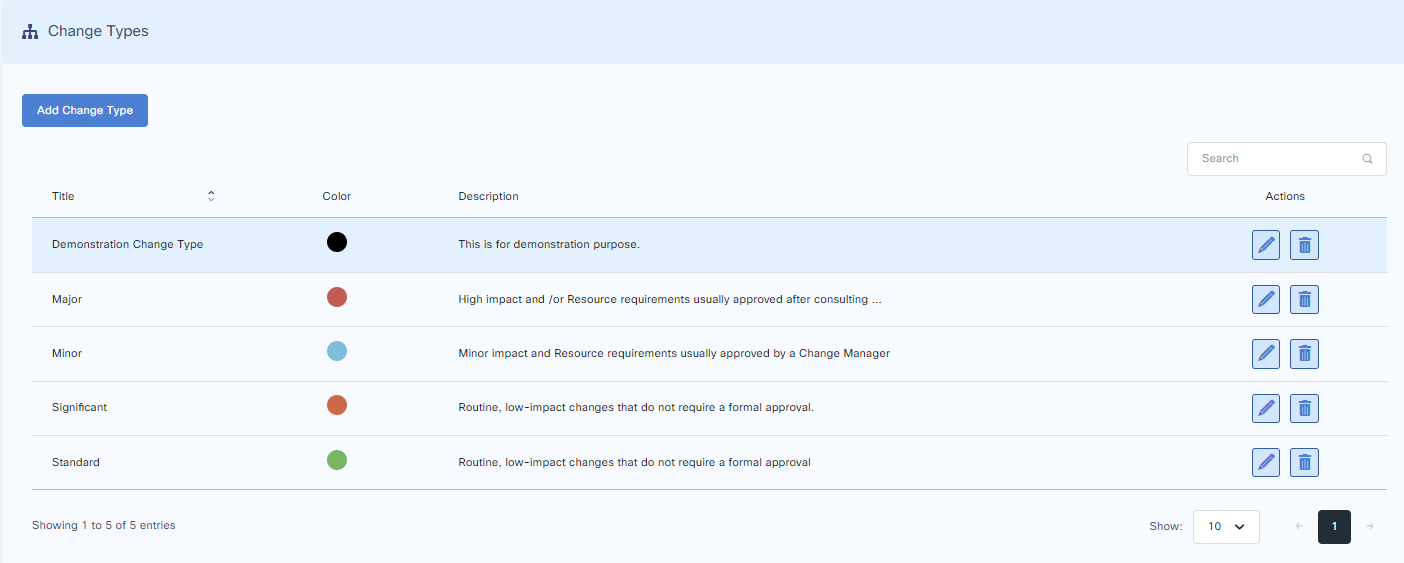Focus the Search input field
The width and height of the screenshot is (1404, 563).
(x=1275, y=159)
